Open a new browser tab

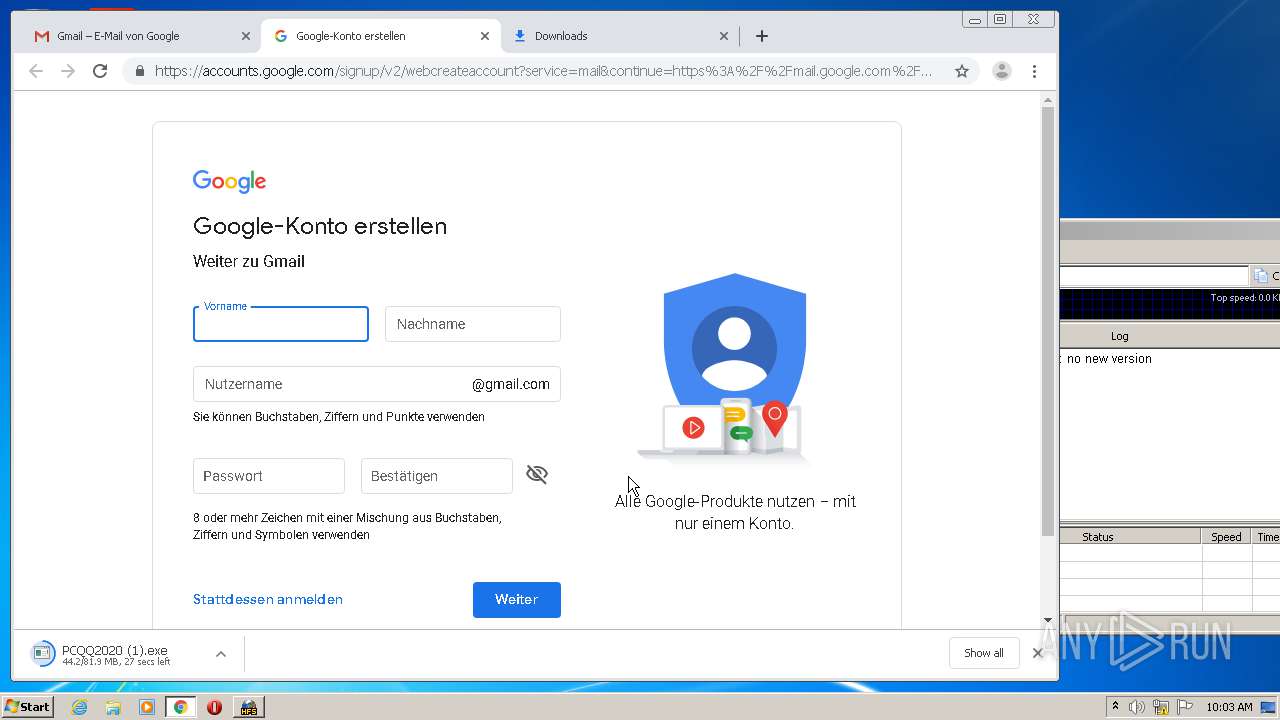[x=762, y=36]
